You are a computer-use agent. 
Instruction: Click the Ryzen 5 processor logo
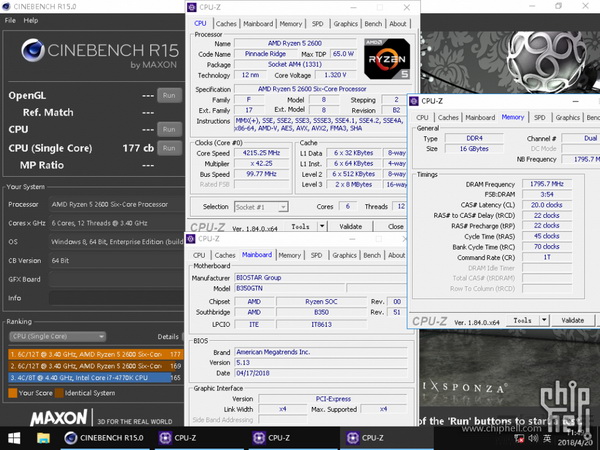pos(387,58)
